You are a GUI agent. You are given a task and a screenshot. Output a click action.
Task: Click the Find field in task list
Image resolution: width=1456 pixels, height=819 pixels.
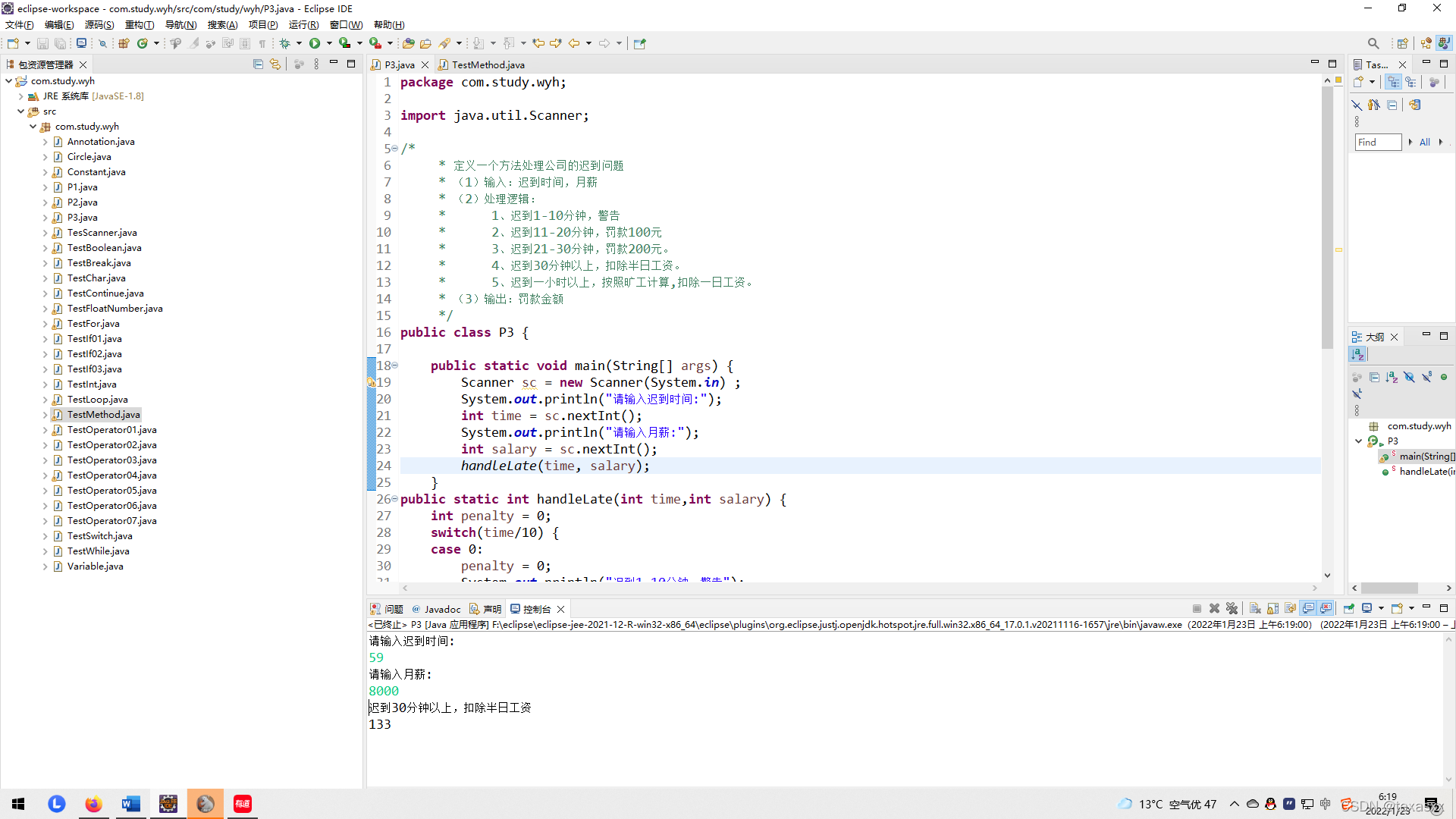(1377, 143)
